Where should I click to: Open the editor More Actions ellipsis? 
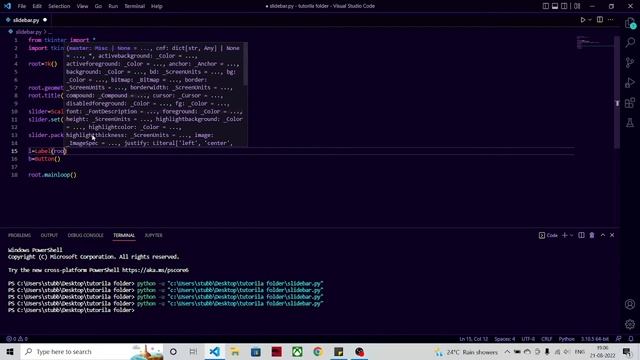(x=611, y=20)
